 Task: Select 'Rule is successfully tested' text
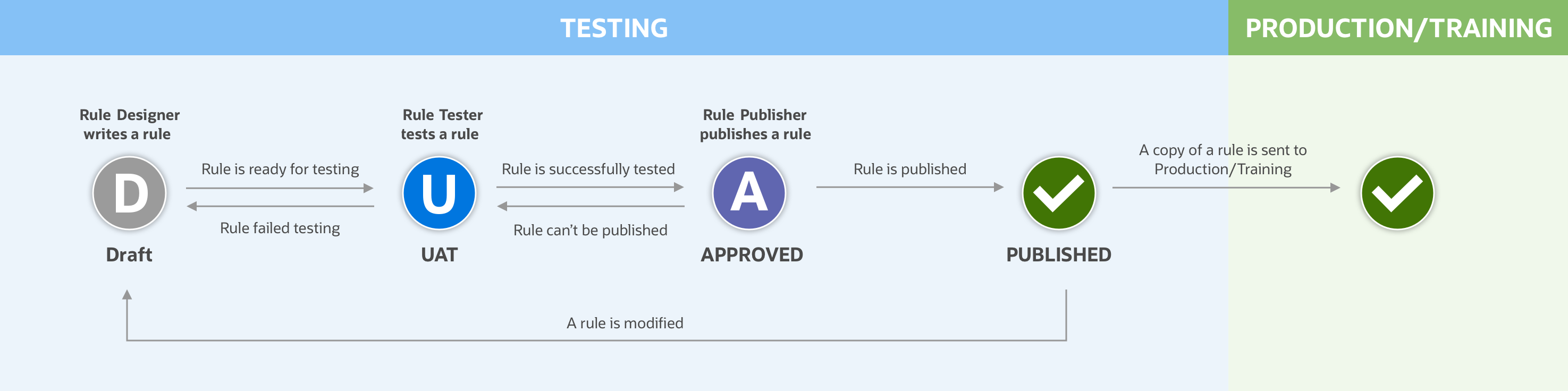[x=588, y=169]
